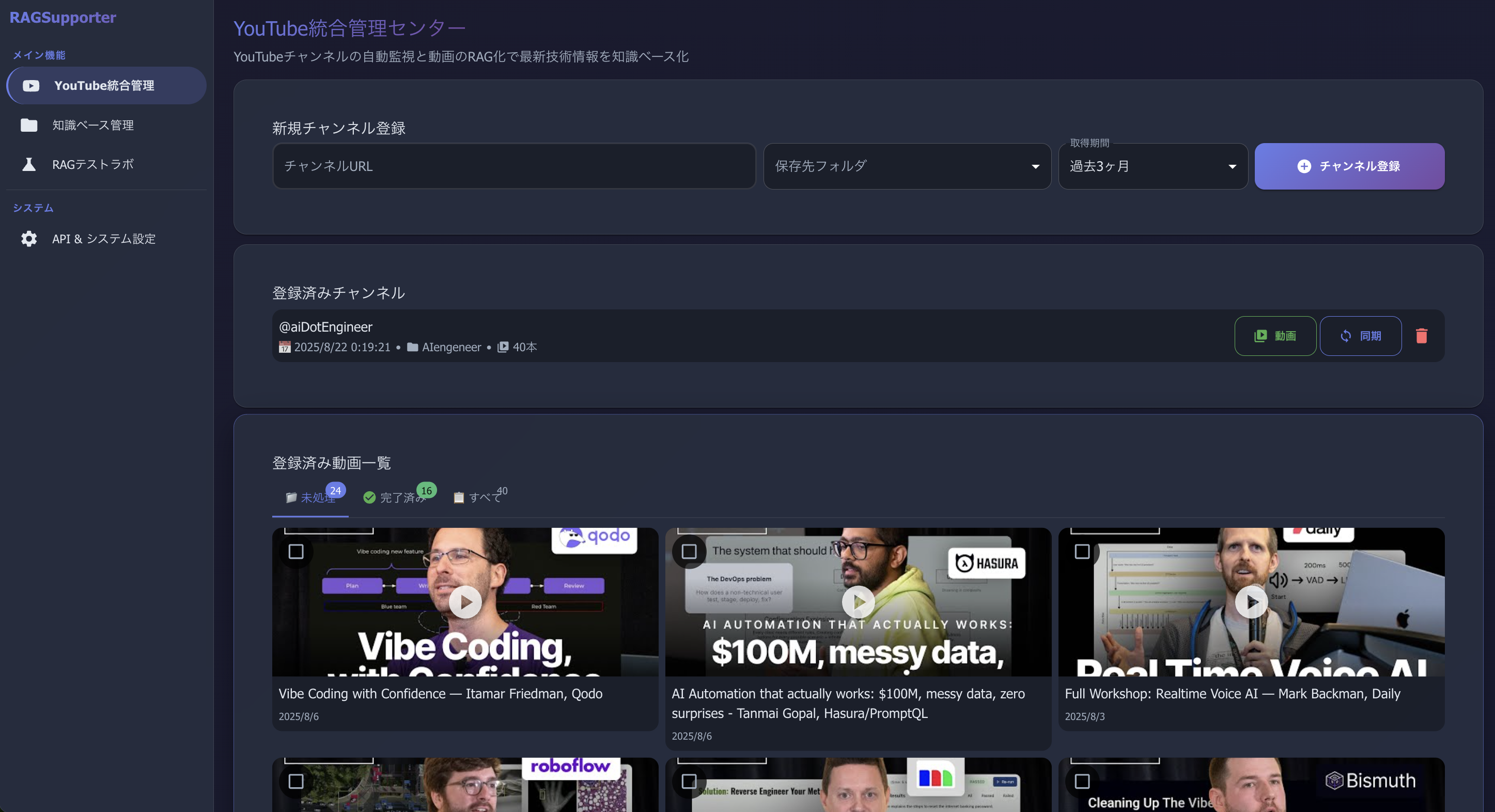Click the RAGSupporter logo
The image size is (1495, 812).
(x=62, y=18)
